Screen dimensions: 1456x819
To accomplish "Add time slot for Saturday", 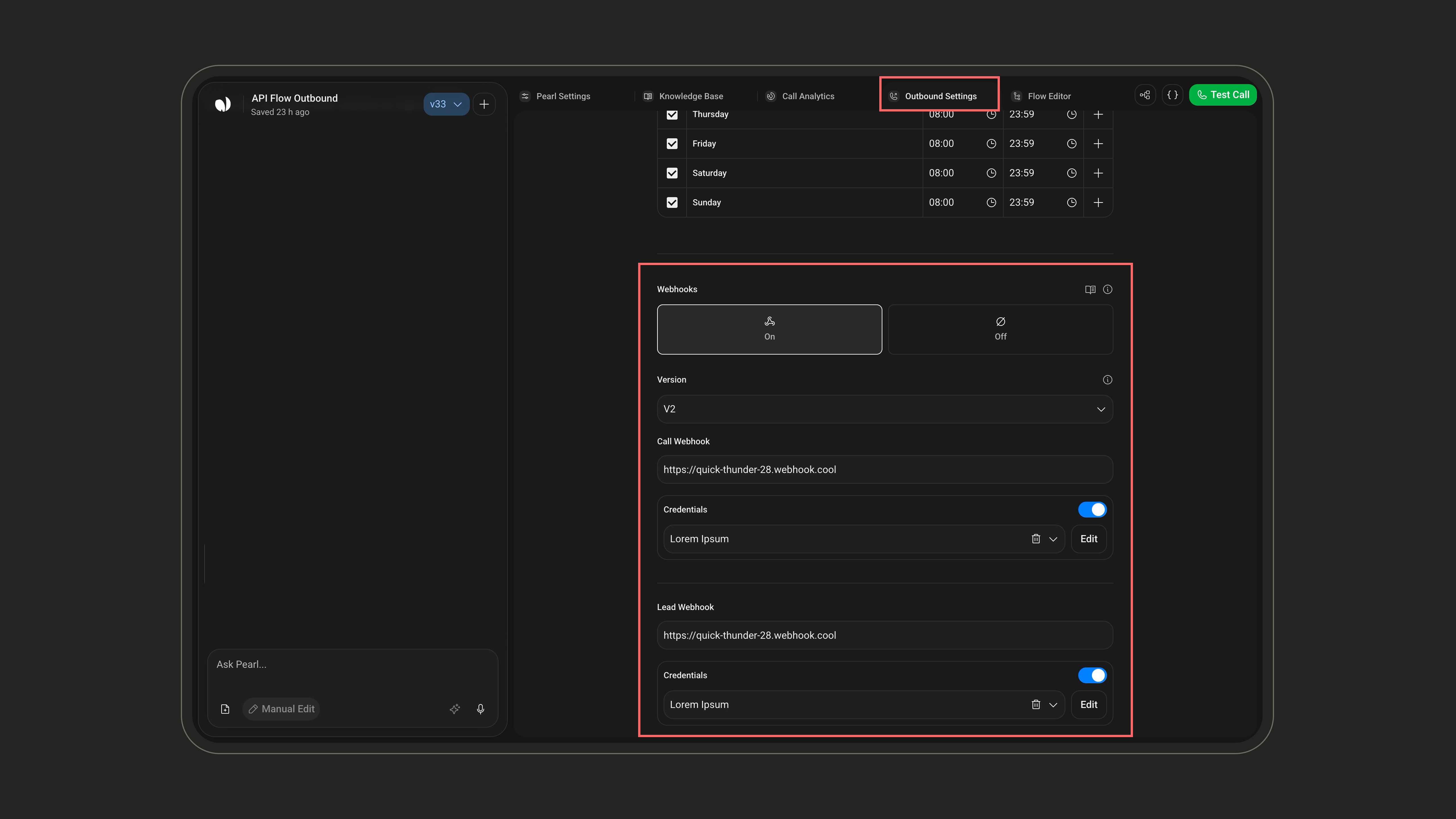I will click(1098, 173).
